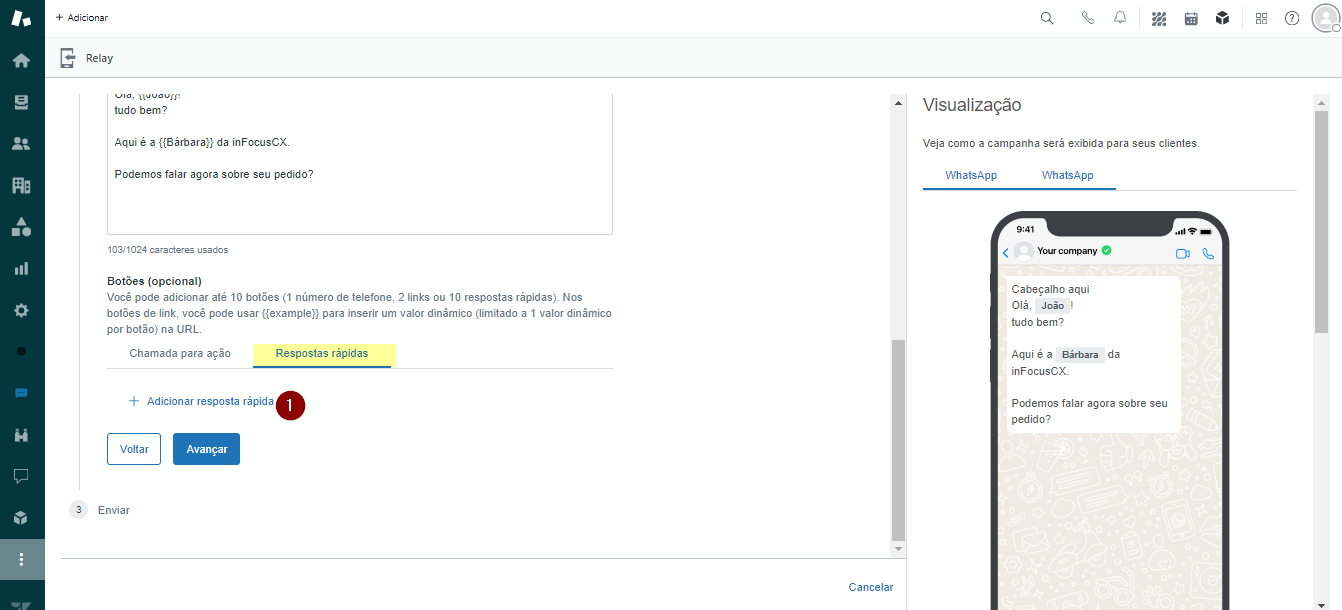Open Reporting bar chart icon
The image size is (1342, 610).
[21, 268]
